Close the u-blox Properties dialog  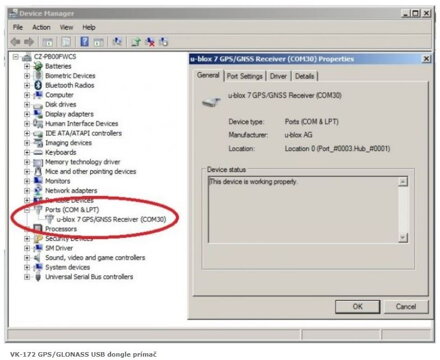[426, 59]
